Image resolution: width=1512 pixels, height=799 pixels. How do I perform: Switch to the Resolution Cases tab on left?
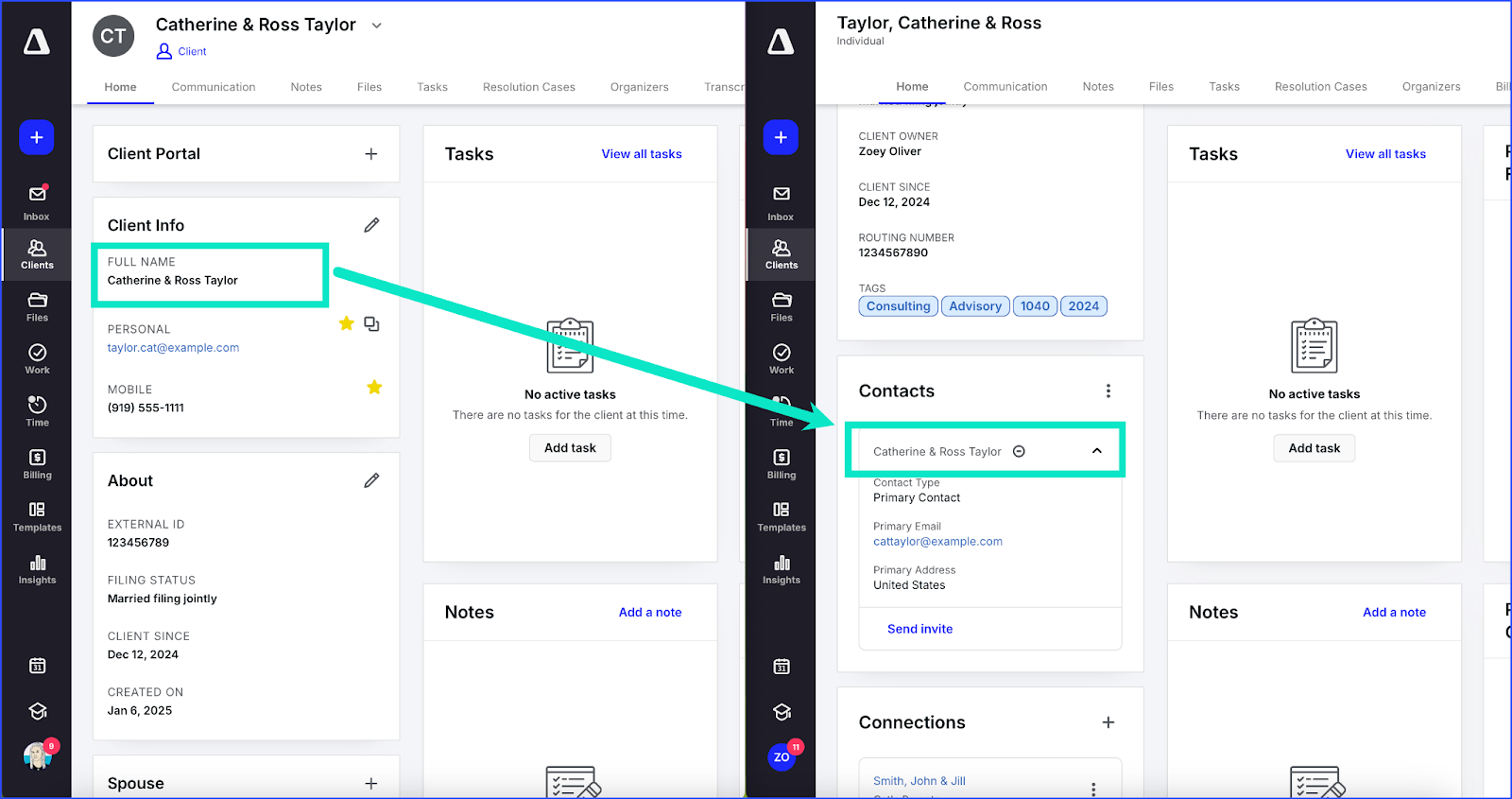[528, 87]
